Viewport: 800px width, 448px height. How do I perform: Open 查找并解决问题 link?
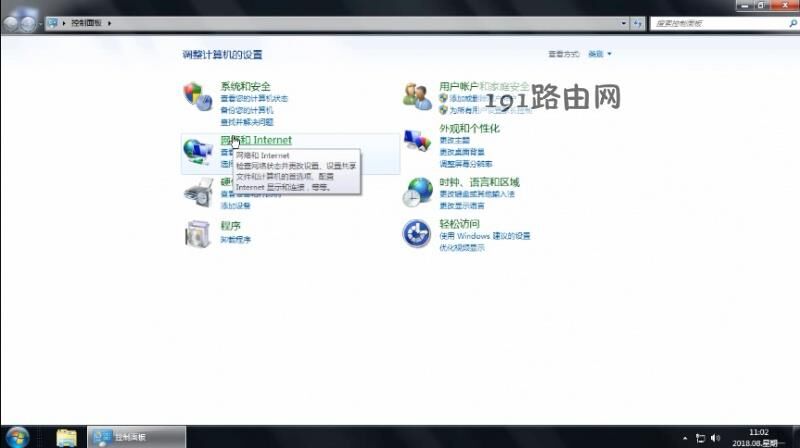coord(247,122)
